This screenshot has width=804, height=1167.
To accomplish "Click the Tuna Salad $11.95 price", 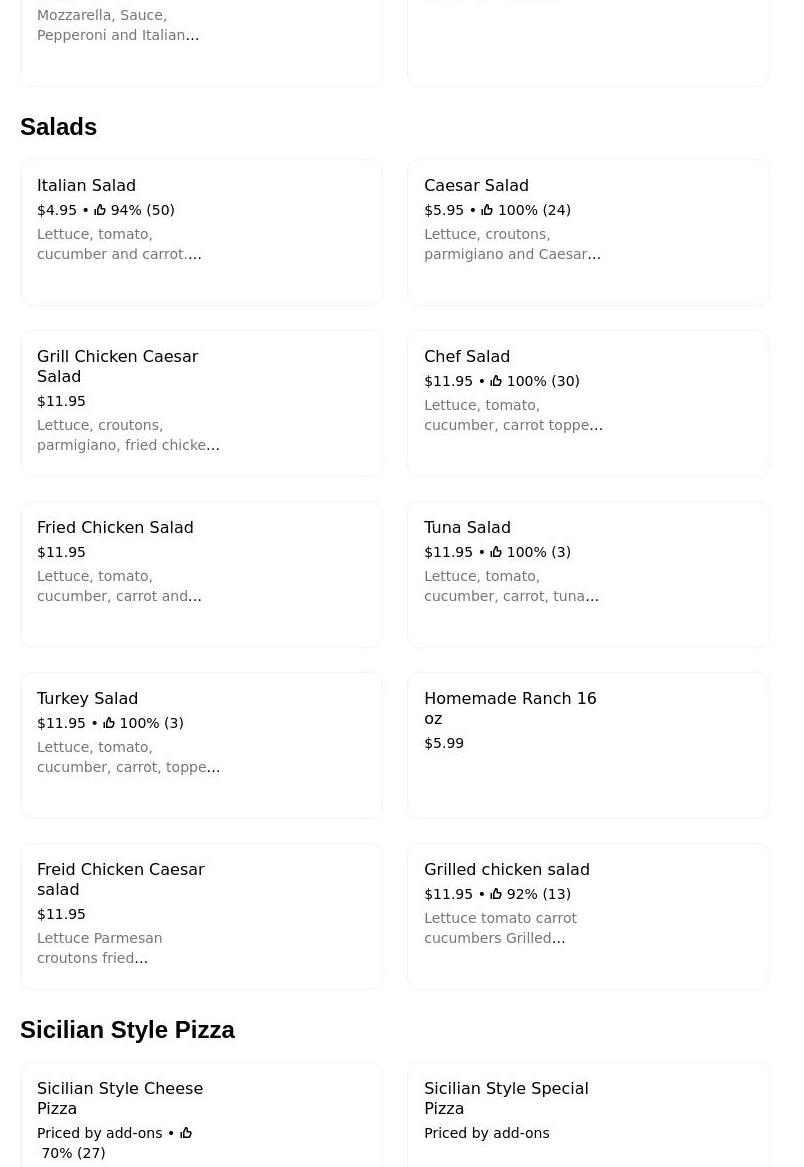I will [448, 552].
